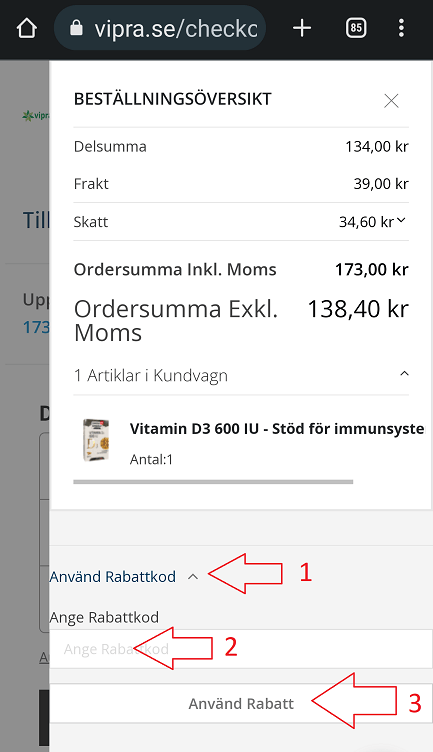
Task: Open the tab switcher showing 85
Action: [356, 28]
